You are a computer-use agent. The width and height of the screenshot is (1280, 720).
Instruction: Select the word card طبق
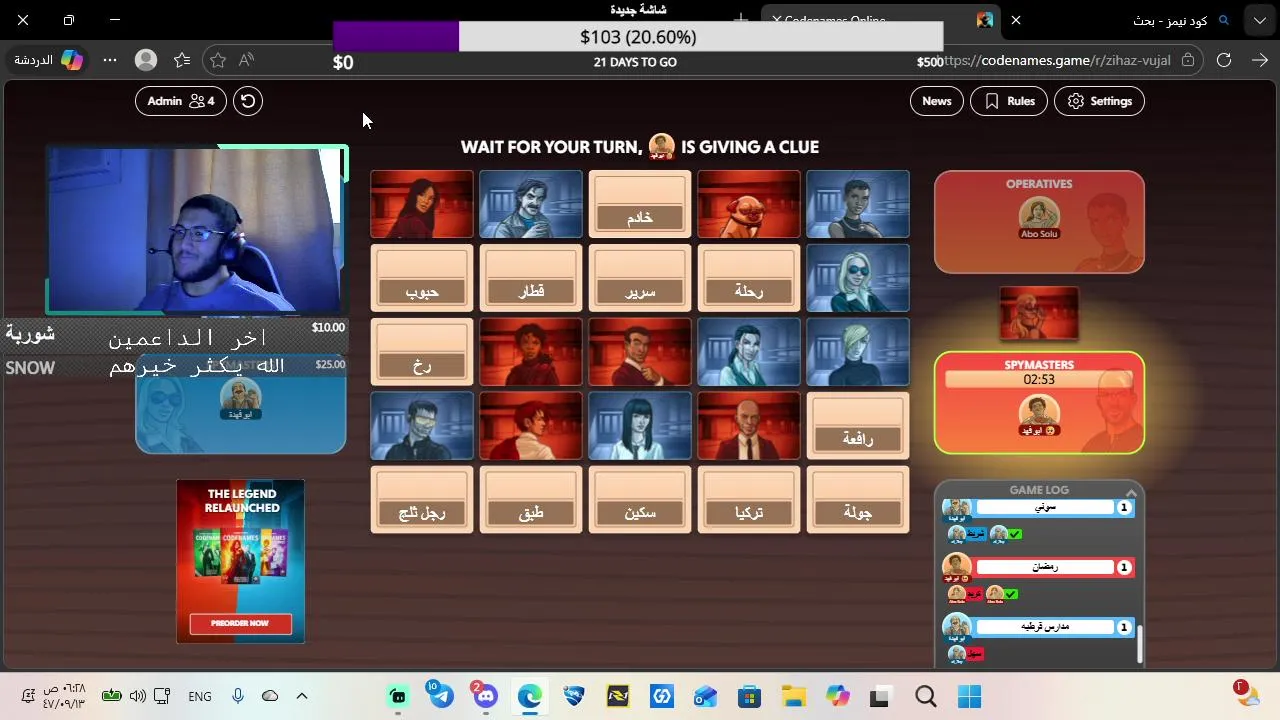point(531,500)
